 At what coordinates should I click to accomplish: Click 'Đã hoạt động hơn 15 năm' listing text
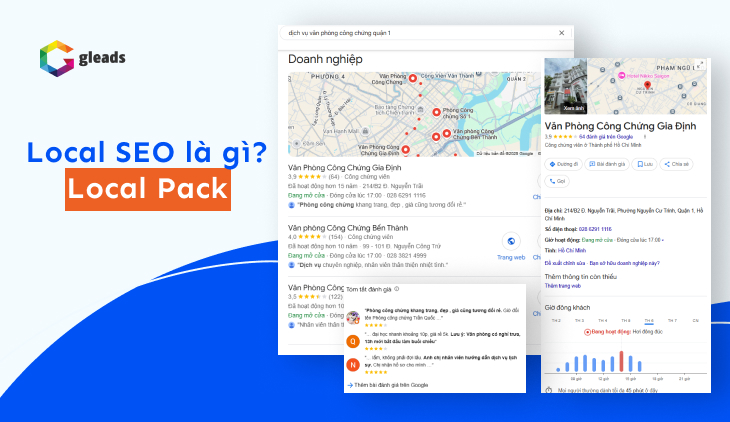pyautogui.click(x=323, y=186)
